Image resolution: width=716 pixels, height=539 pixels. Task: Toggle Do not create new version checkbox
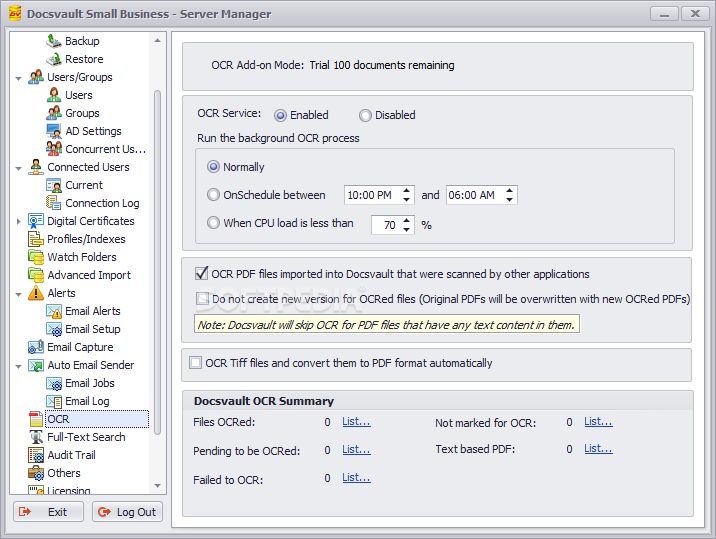coord(202,299)
